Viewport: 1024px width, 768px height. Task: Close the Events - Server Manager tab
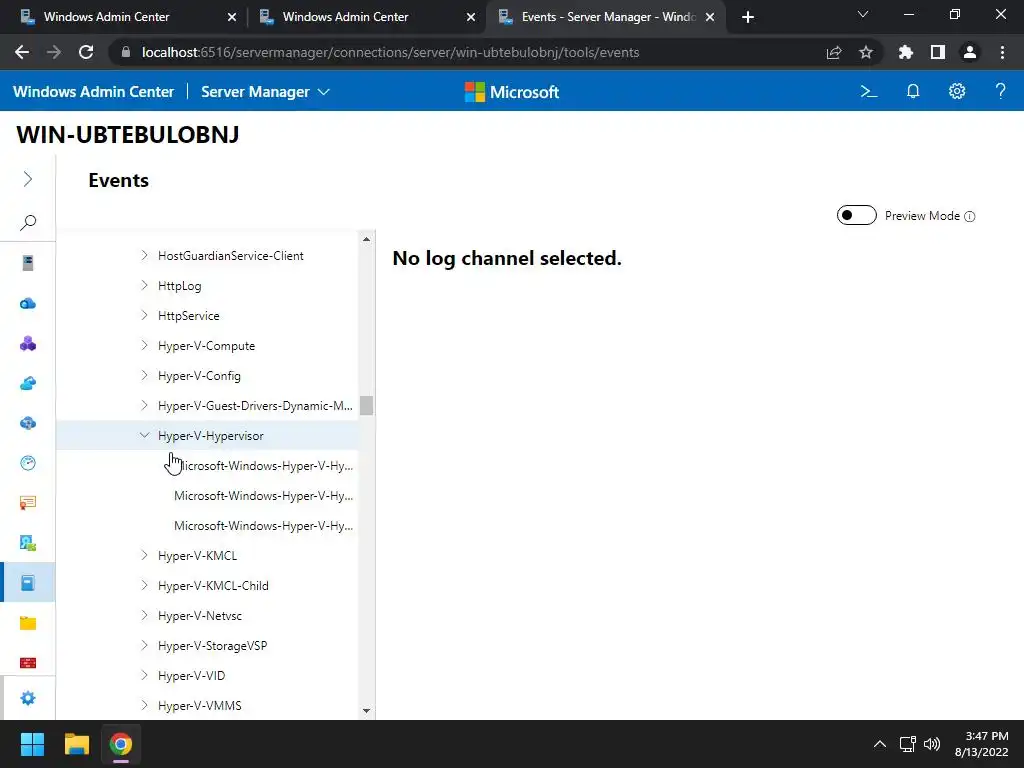(710, 17)
